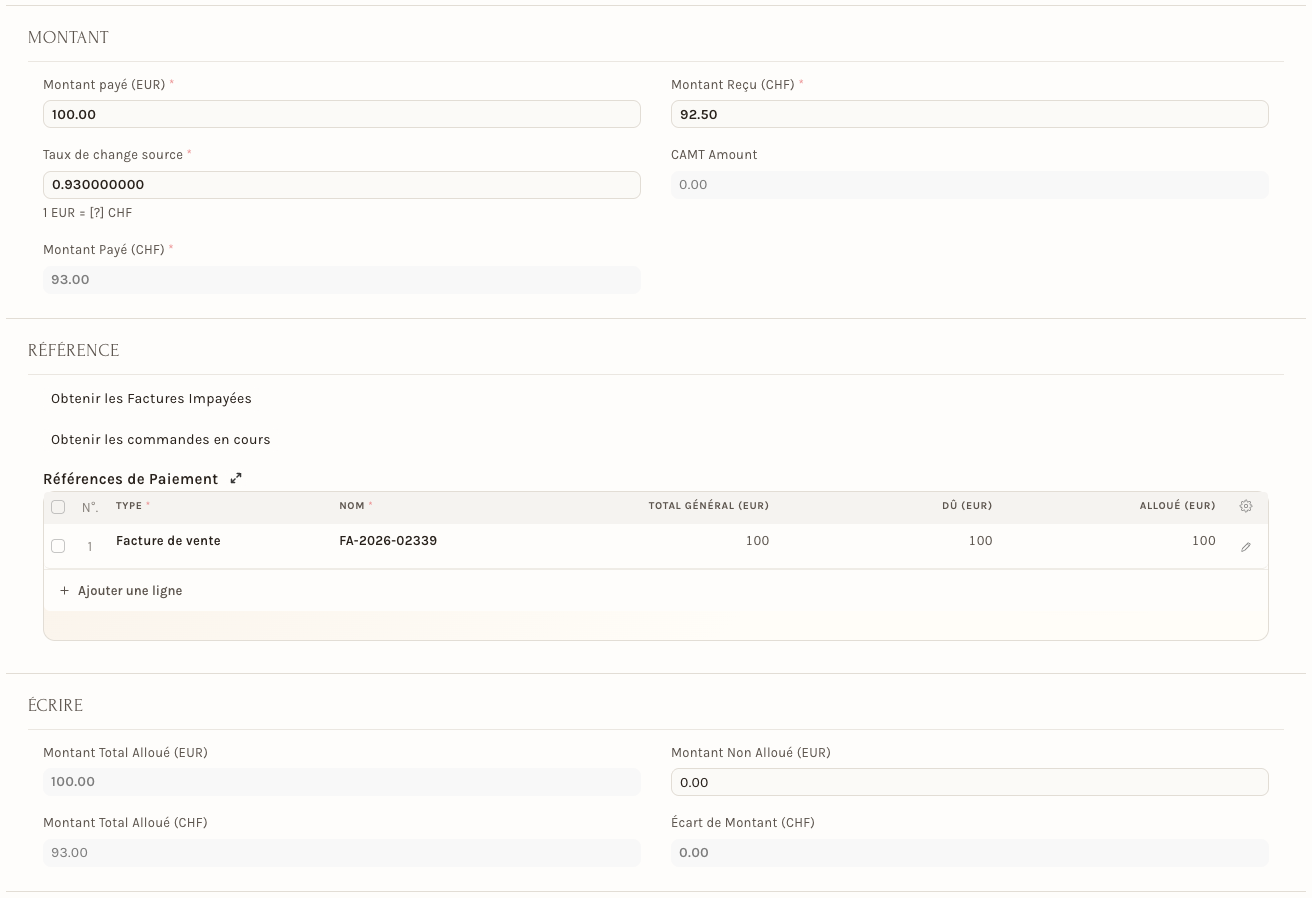Collapse the RÉFÉRENCE section heading
The width and height of the screenshot is (1312, 898).
tap(73, 351)
